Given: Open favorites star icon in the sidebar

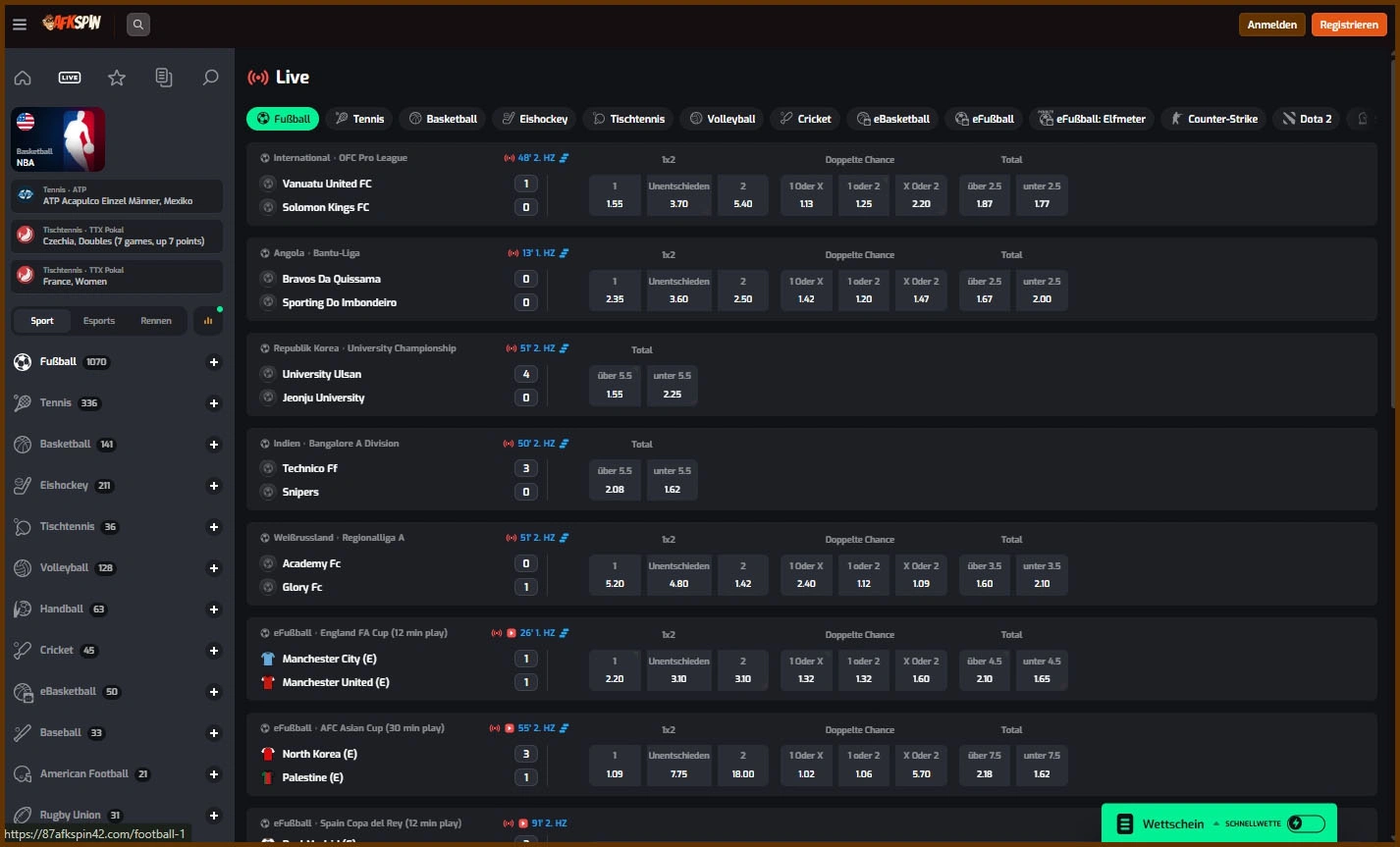Looking at the screenshot, I should 117,78.
